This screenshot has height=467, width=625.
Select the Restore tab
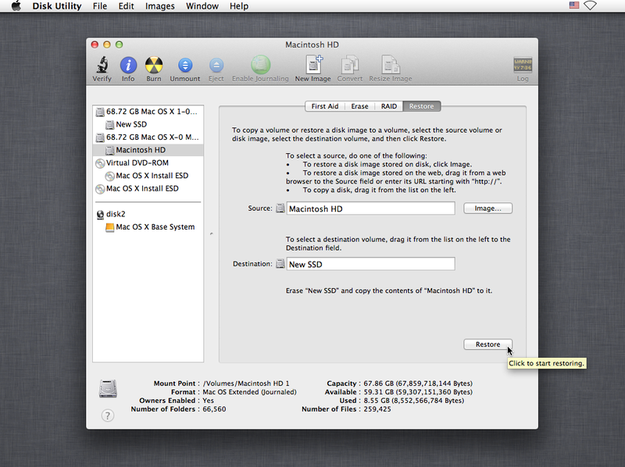[421, 106]
